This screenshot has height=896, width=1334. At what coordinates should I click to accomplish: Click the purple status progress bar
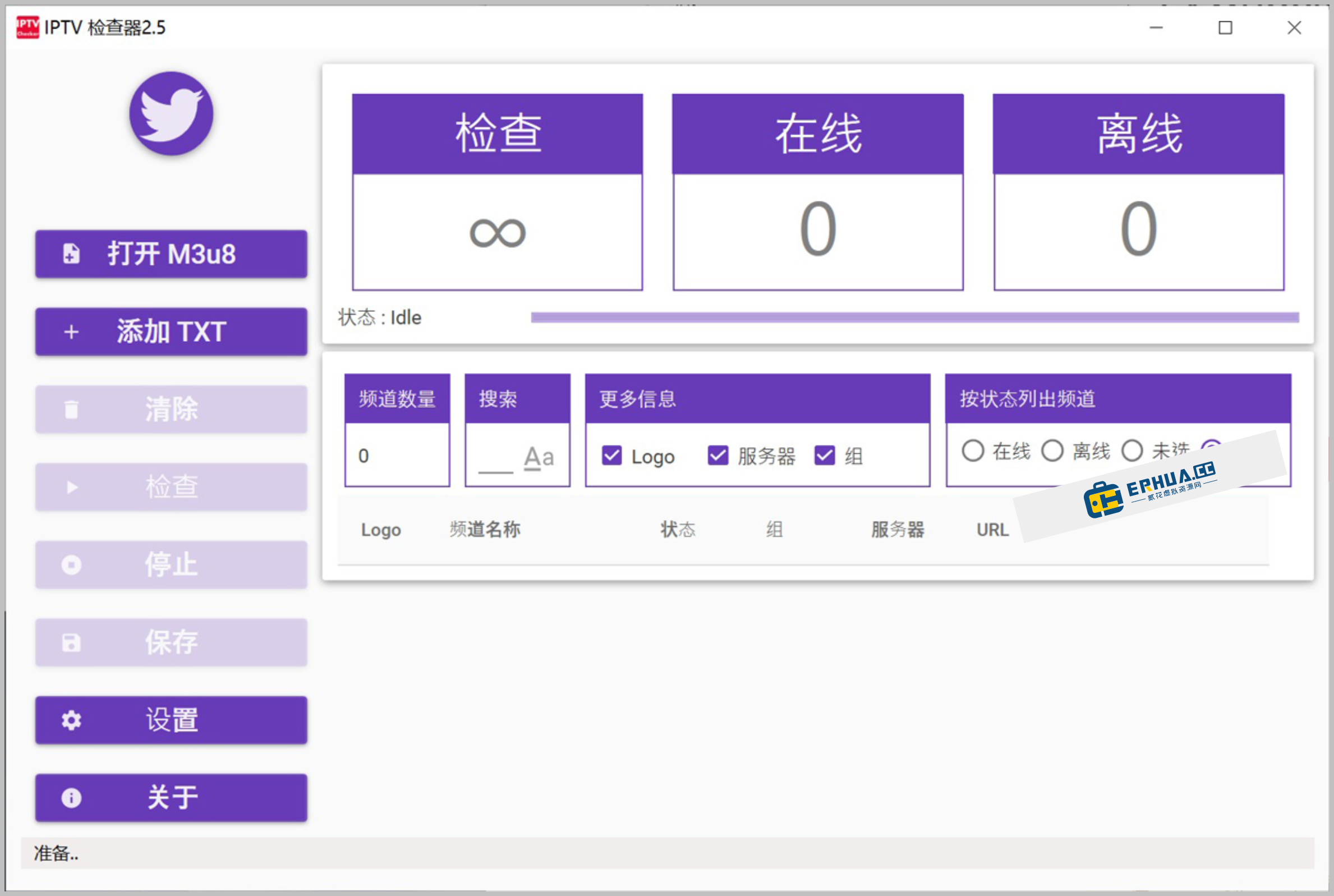914,317
